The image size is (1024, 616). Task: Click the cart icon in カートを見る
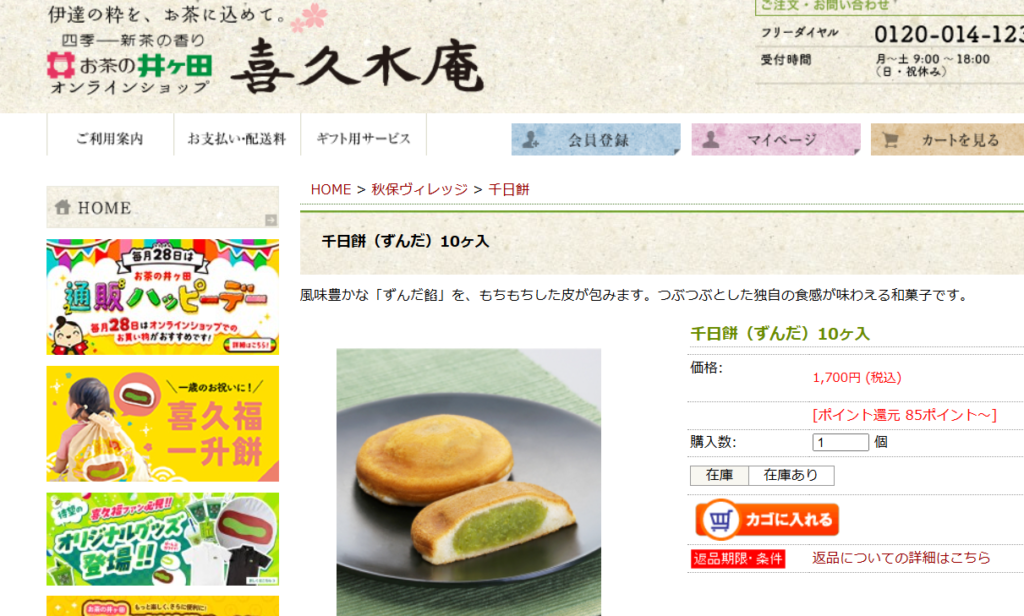click(x=890, y=140)
